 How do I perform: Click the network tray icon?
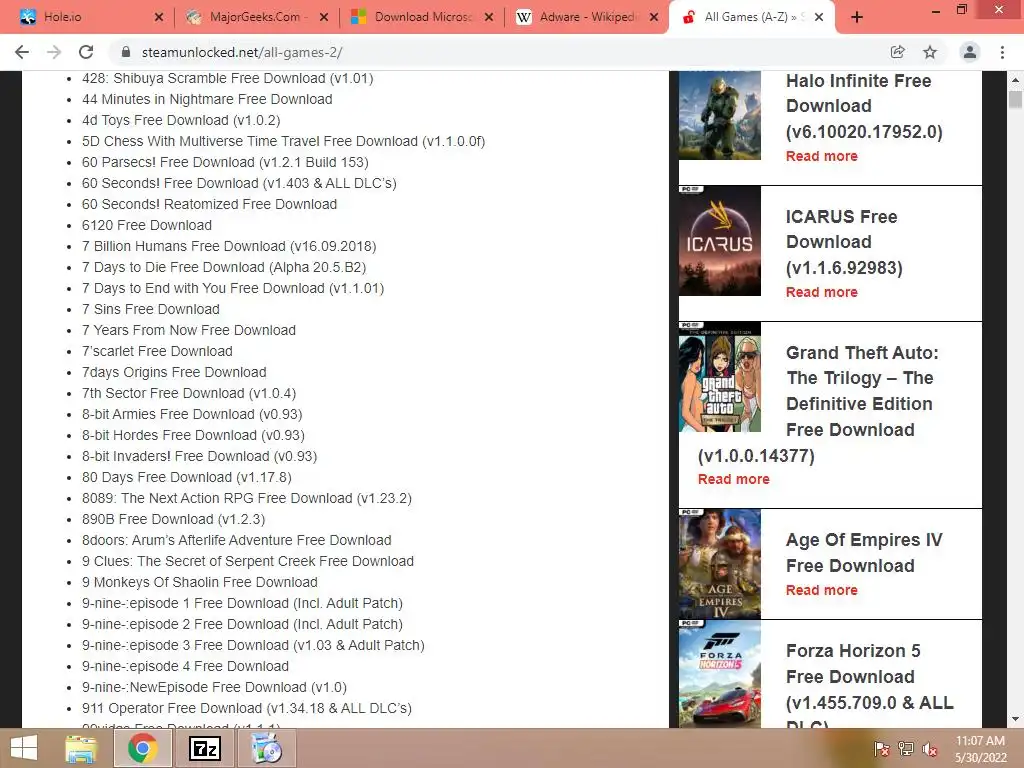pyautogui.click(x=906, y=749)
